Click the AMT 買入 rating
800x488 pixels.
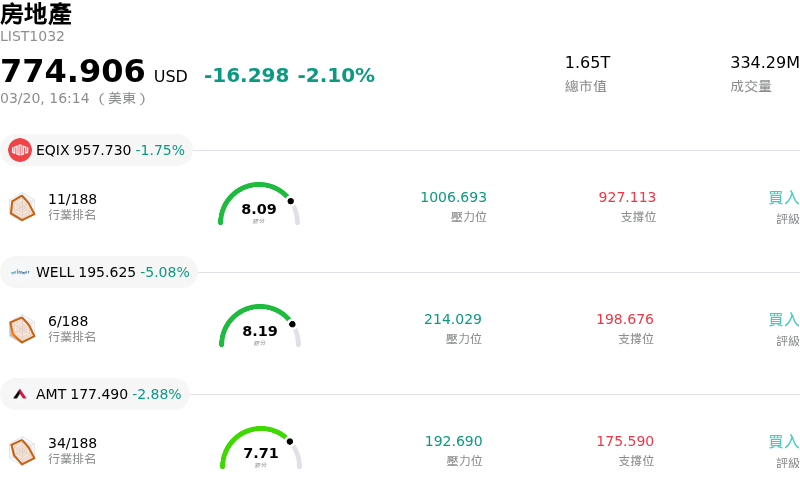pyautogui.click(x=784, y=442)
